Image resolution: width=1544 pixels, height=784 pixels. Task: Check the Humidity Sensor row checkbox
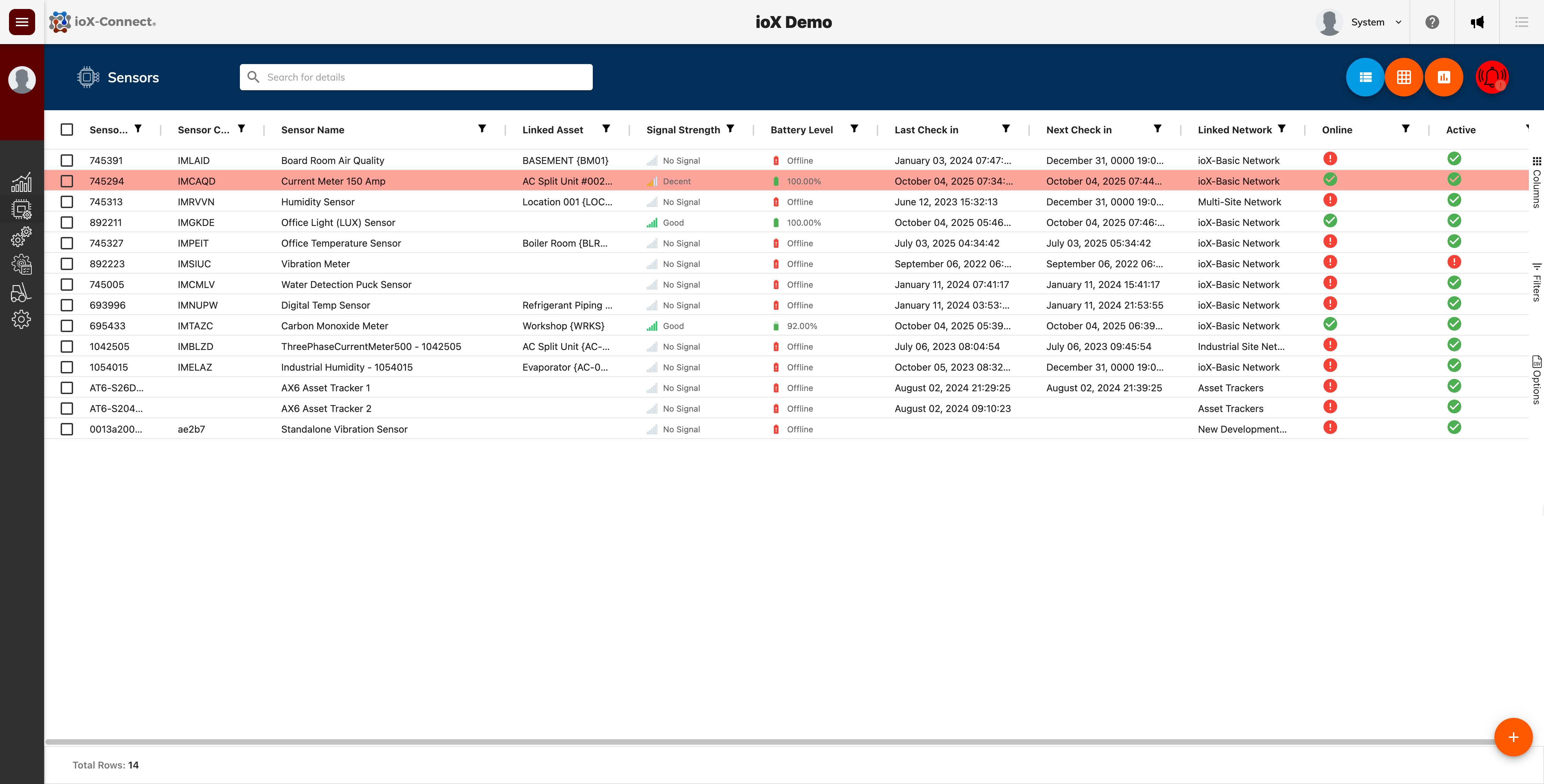pyautogui.click(x=67, y=202)
